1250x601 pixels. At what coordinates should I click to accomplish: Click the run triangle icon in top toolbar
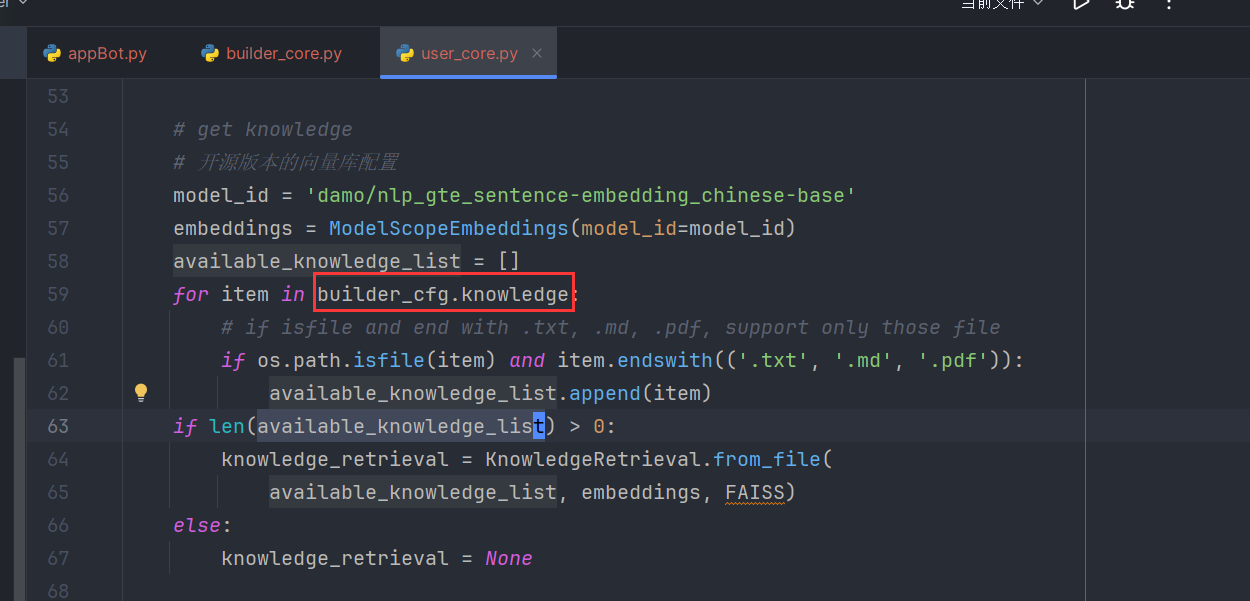click(1081, 4)
